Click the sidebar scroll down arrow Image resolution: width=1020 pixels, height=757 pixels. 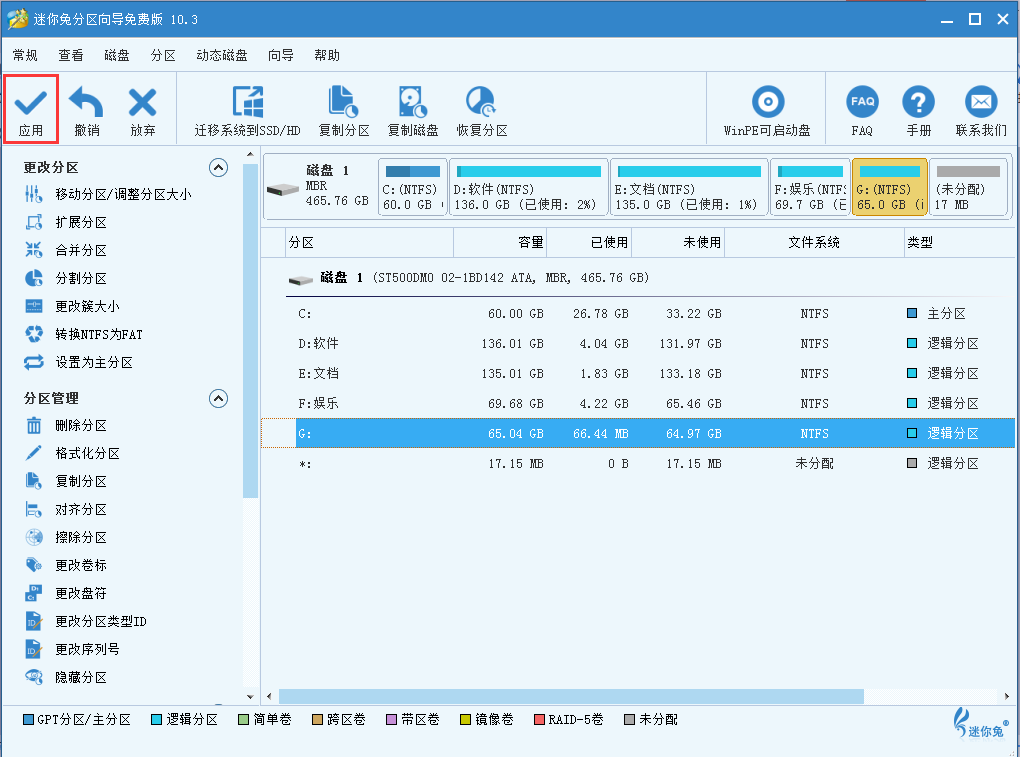pyautogui.click(x=250, y=697)
